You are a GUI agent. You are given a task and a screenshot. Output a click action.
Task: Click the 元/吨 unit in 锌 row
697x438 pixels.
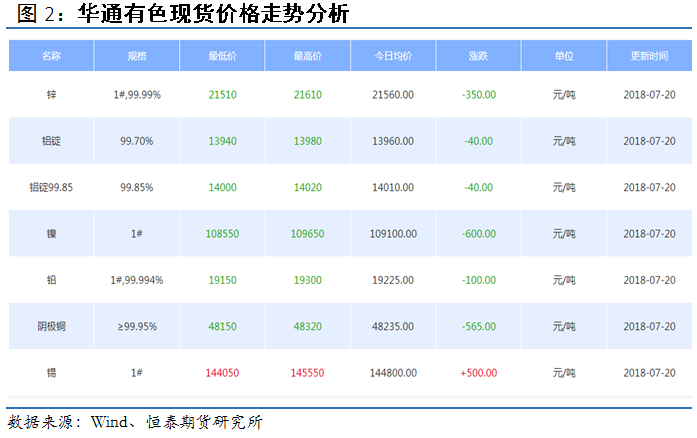(564, 95)
